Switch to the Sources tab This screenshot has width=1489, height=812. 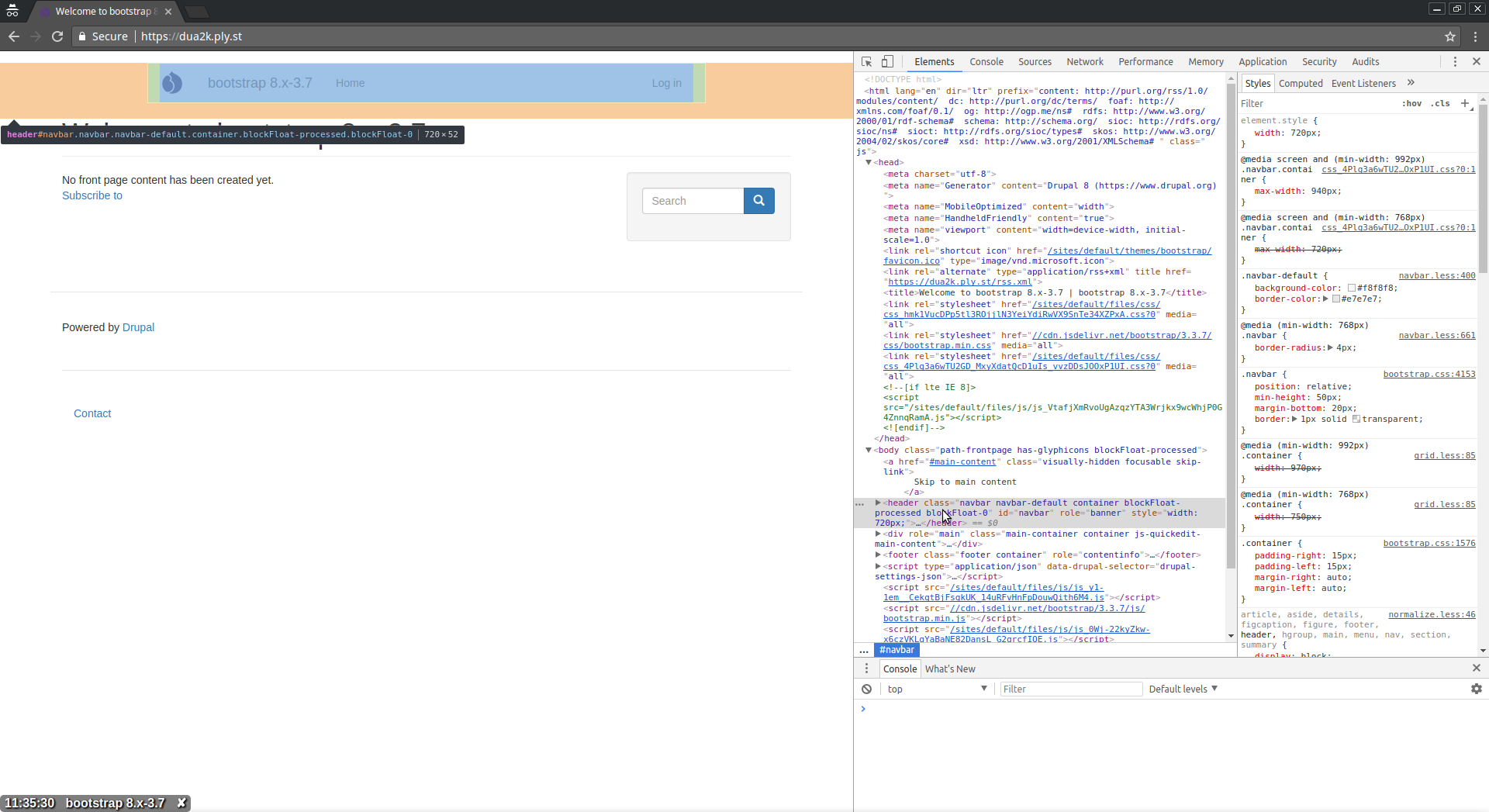[x=1035, y=61]
